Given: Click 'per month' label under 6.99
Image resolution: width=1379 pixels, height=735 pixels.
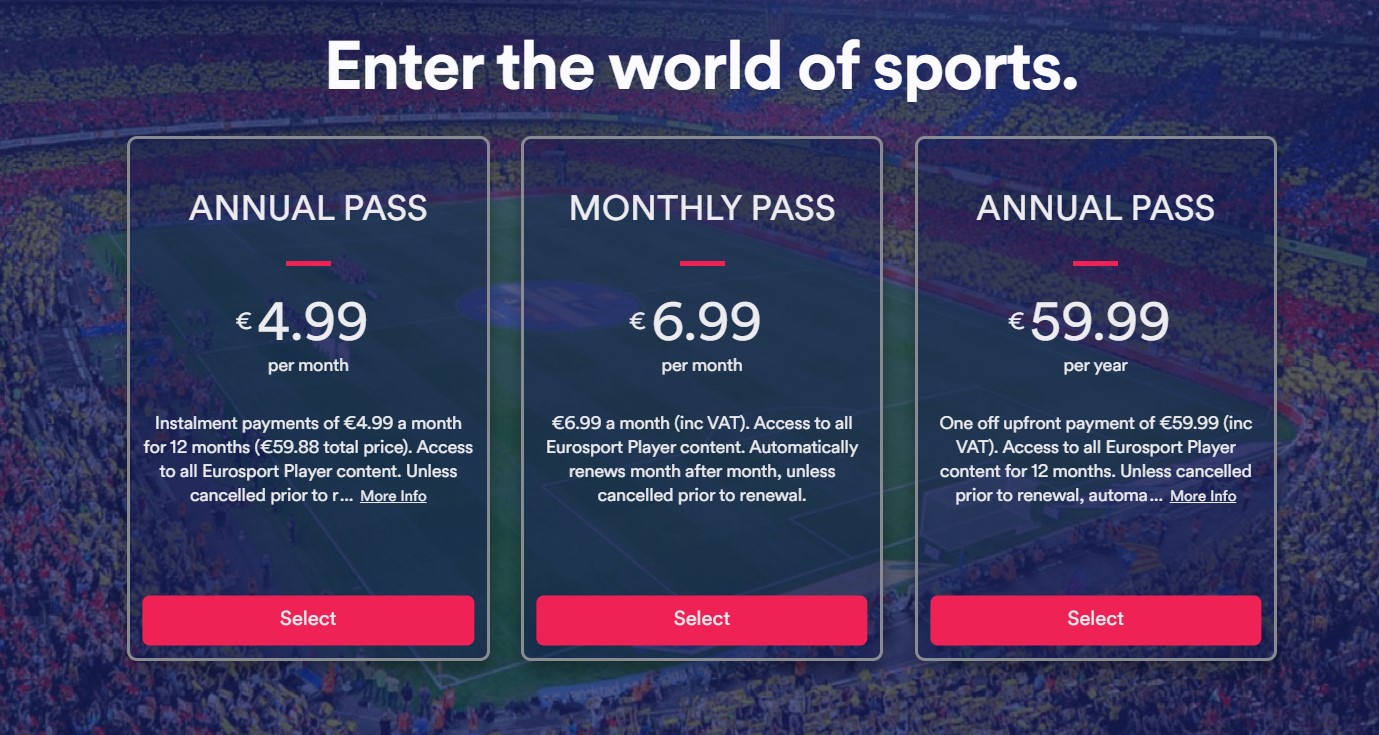Looking at the screenshot, I should coord(702,366).
